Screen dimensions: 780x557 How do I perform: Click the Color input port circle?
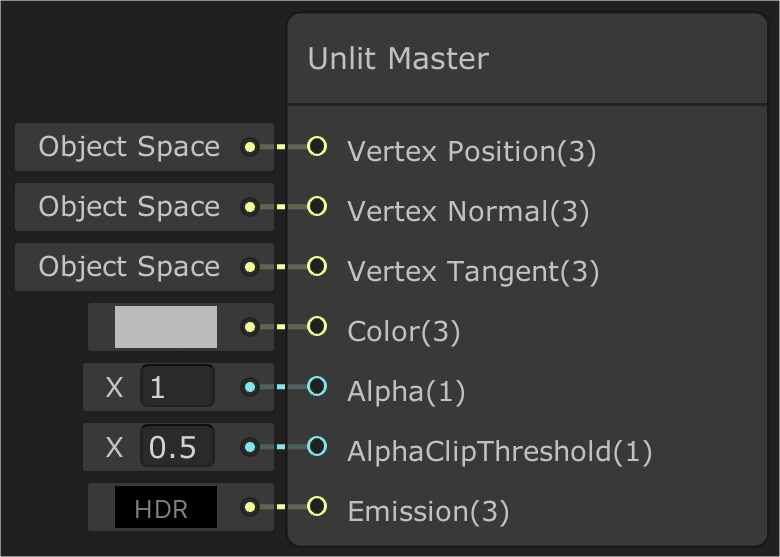[x=317, y=327]
